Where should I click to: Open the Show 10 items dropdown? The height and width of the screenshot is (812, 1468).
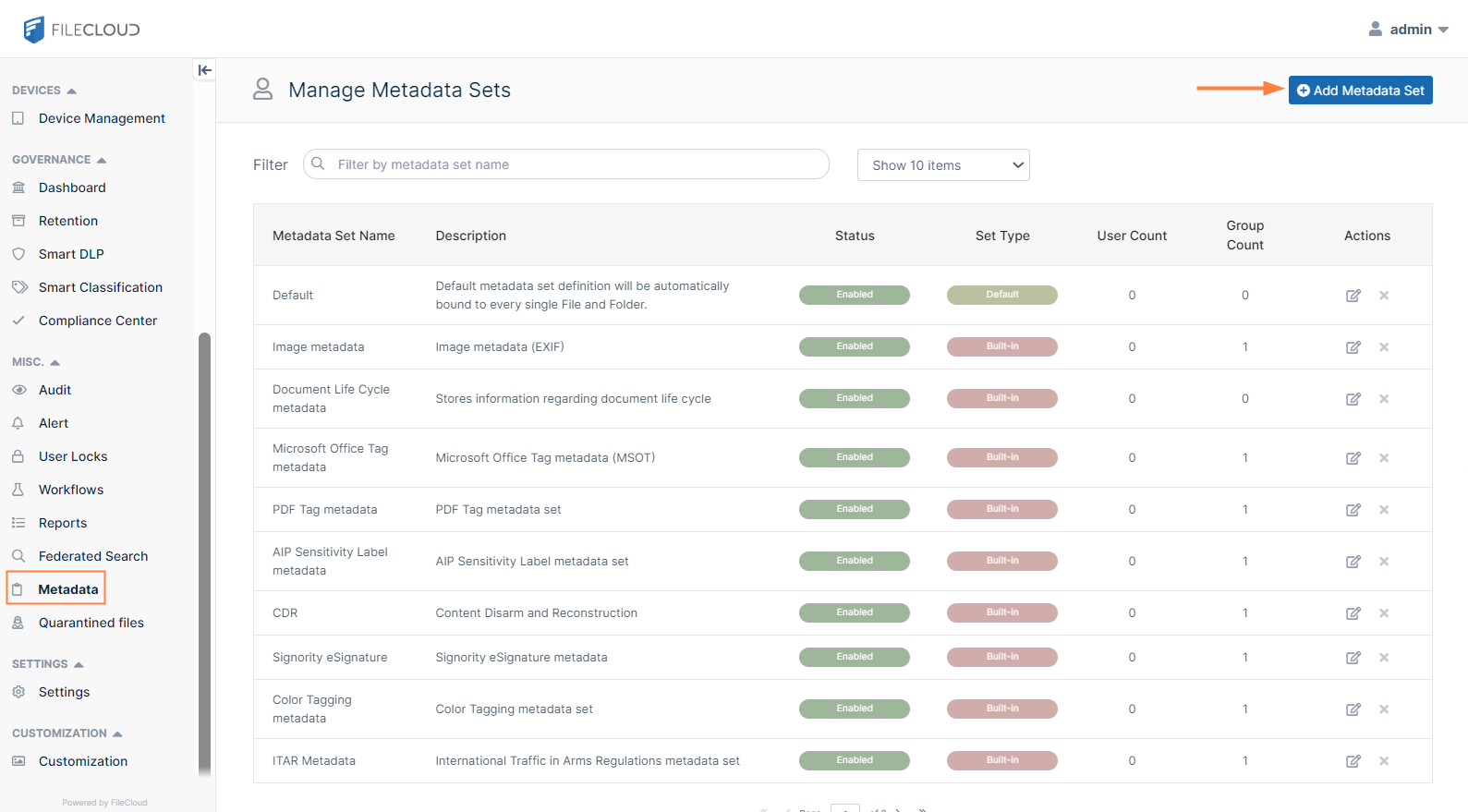coord(942,165)
